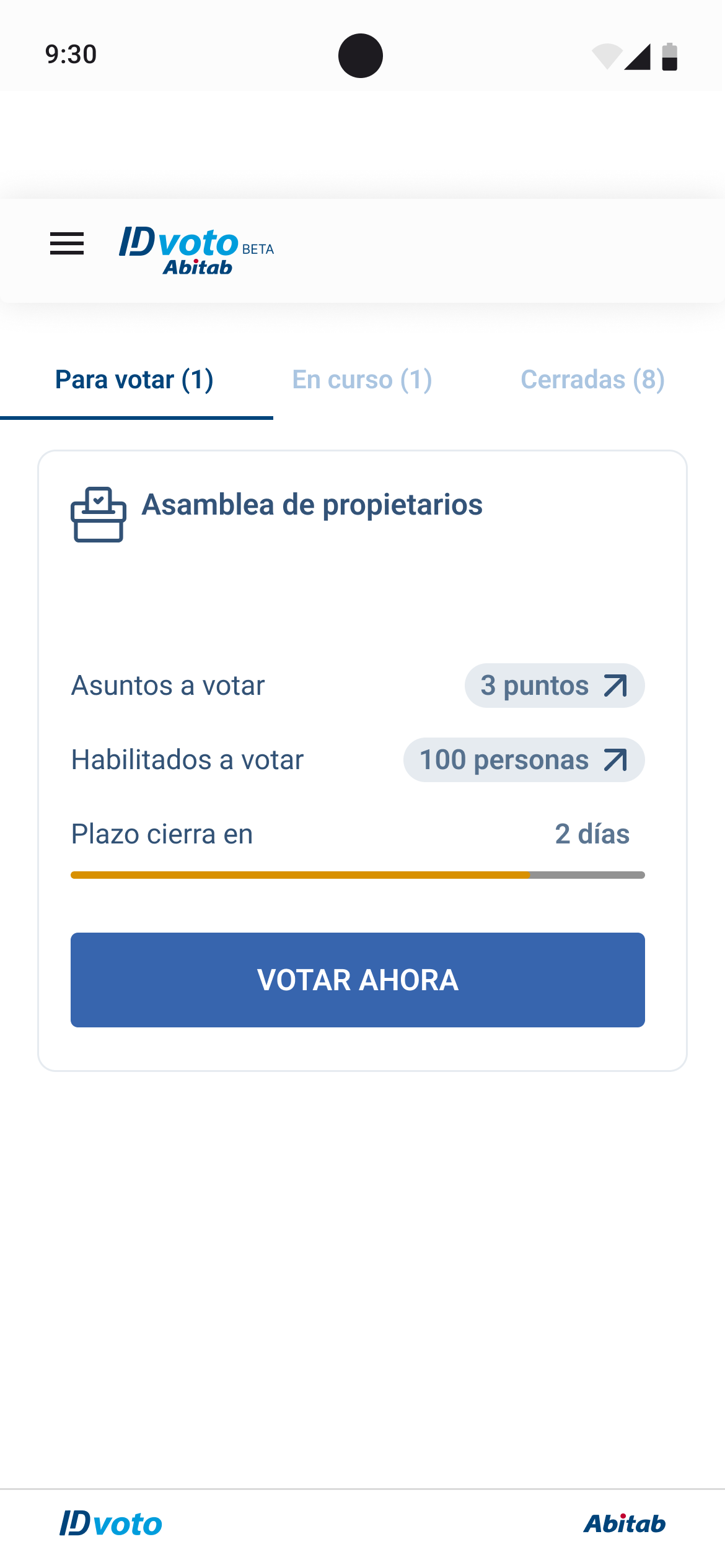Open the En curso (1) tab
The height and width of the screenshot is (1568, 725).
coord(362,380)
